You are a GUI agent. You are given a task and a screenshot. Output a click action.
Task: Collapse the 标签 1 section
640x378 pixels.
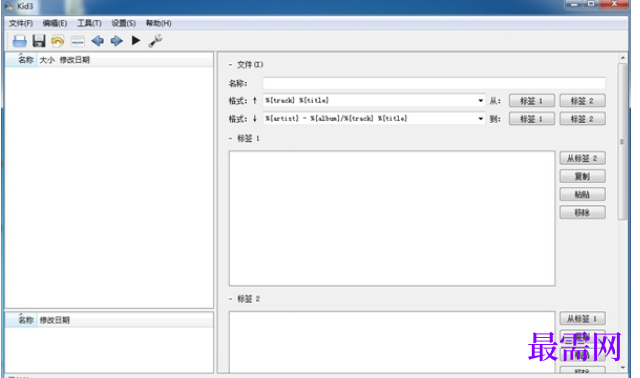pyautogui.click(x=230, y=139)
